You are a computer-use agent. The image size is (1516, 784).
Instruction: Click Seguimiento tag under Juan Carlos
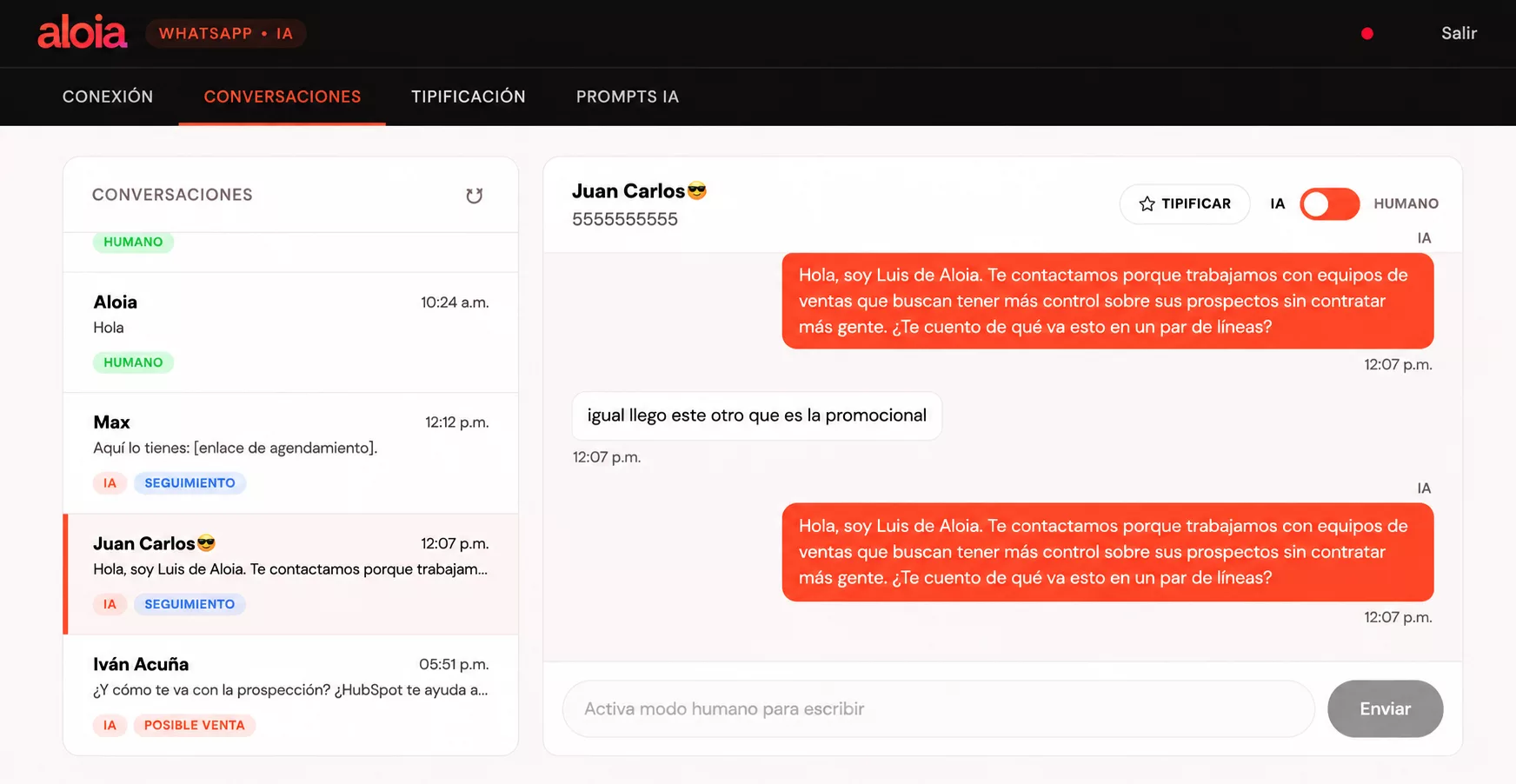pos(189,604)
